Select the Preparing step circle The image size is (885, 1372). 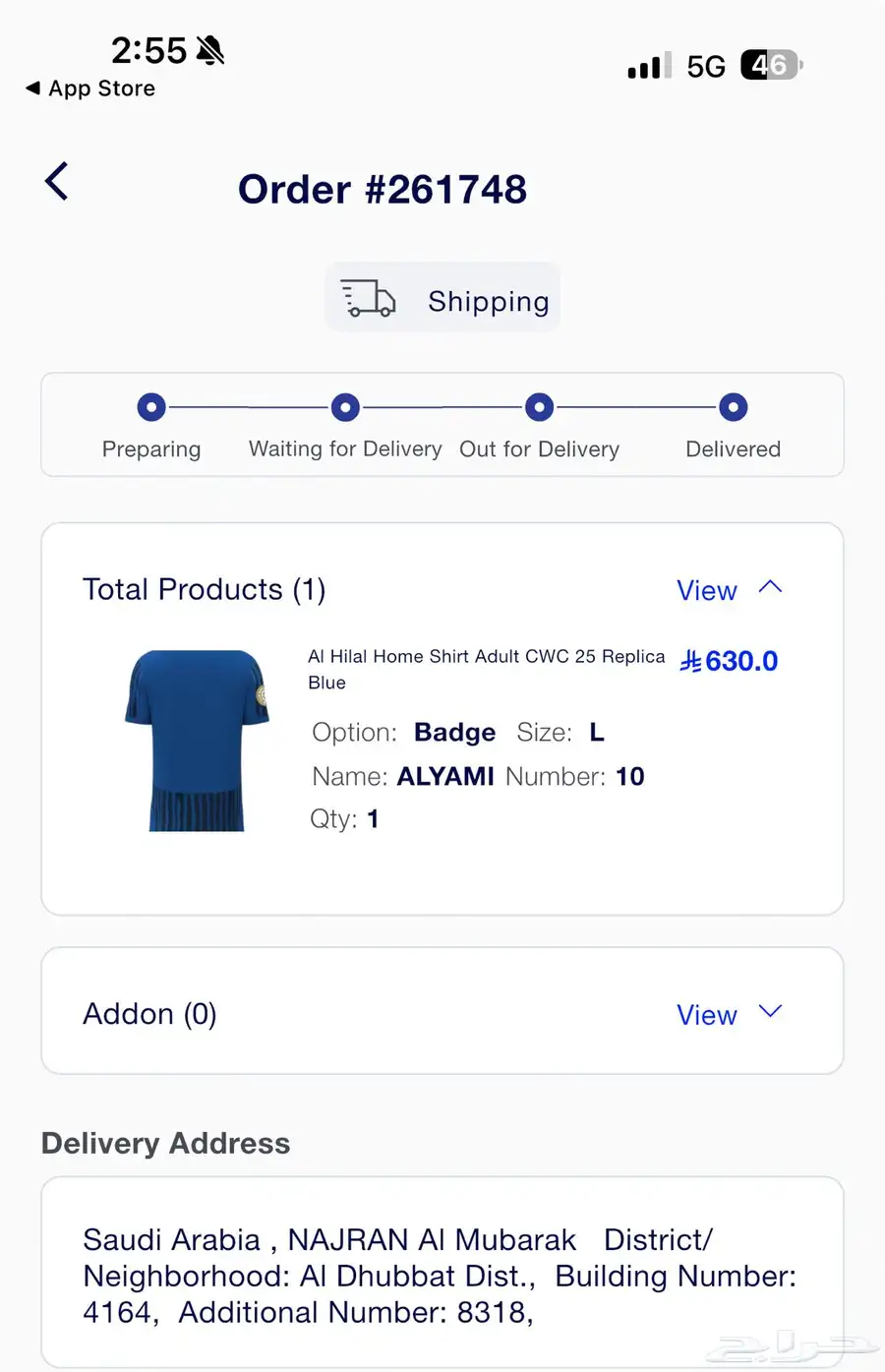pyautogui.click(x=151, y=406)
